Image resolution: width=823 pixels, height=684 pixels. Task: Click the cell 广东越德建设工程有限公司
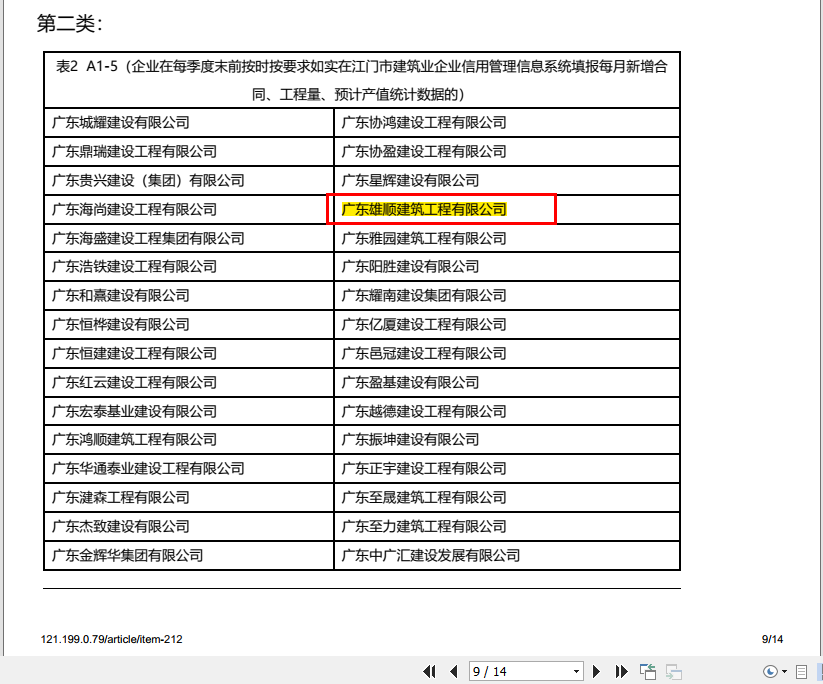click(x=507, y=411)
